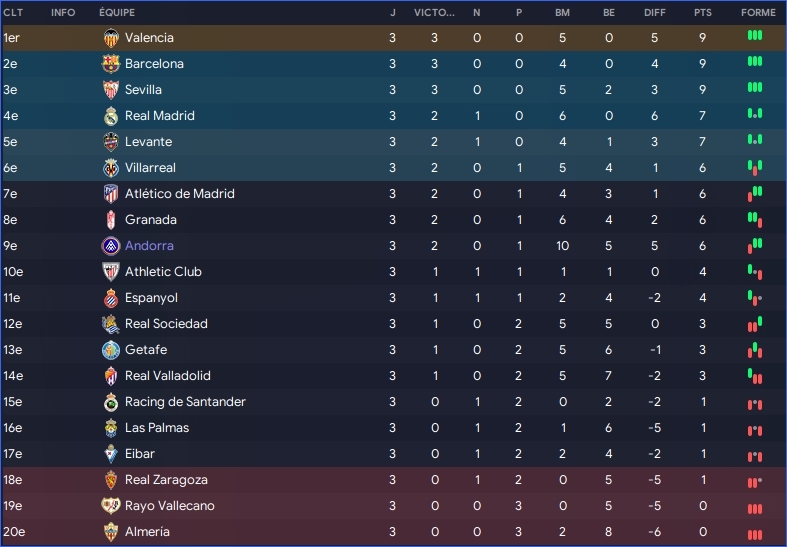Screen dimensions: 787x547
Task: Sort table by DIFF column header
Action: click(654, 13)
